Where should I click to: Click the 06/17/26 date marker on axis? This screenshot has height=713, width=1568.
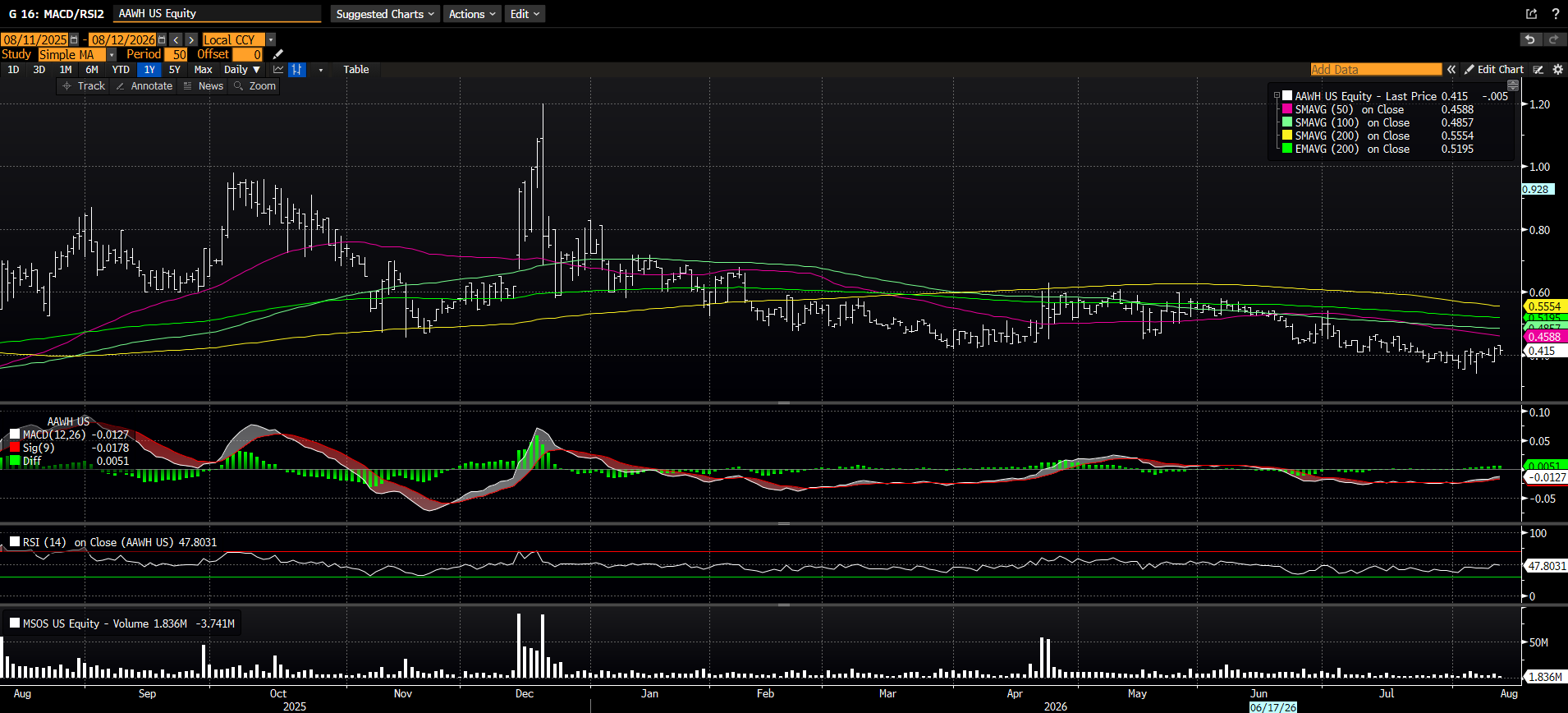point(1273,707)
